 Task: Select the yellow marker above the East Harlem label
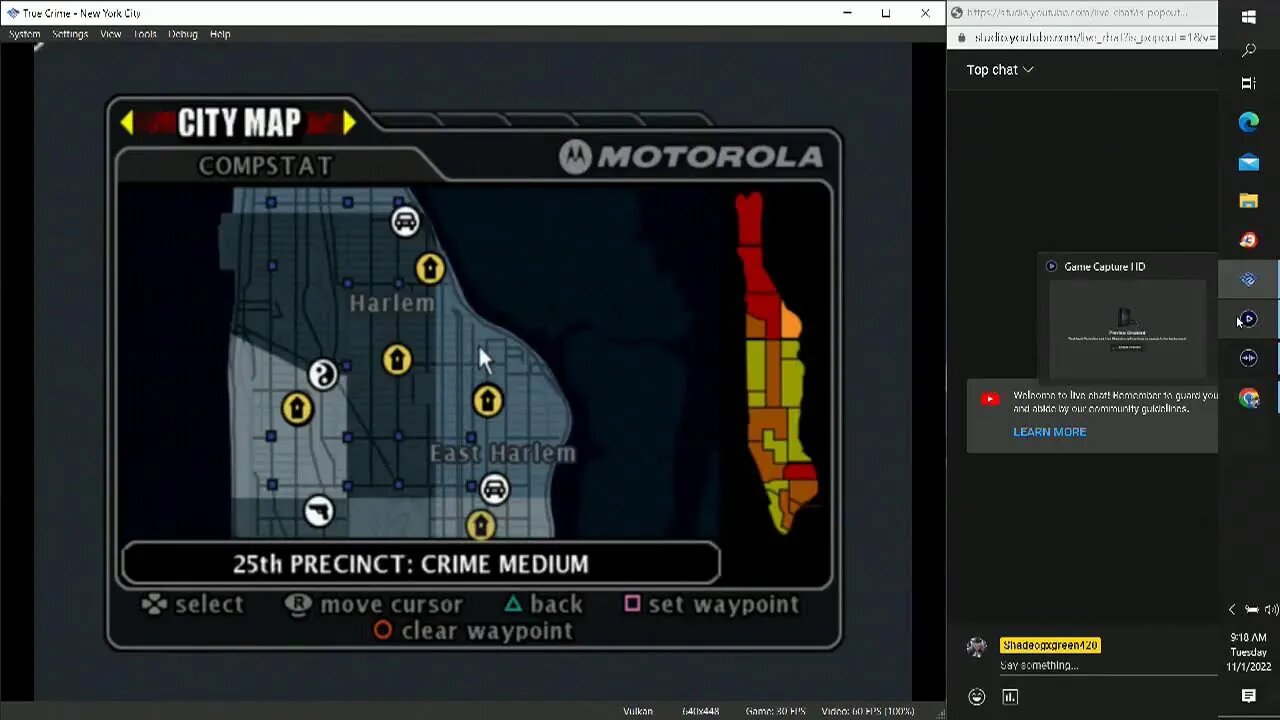487,401
